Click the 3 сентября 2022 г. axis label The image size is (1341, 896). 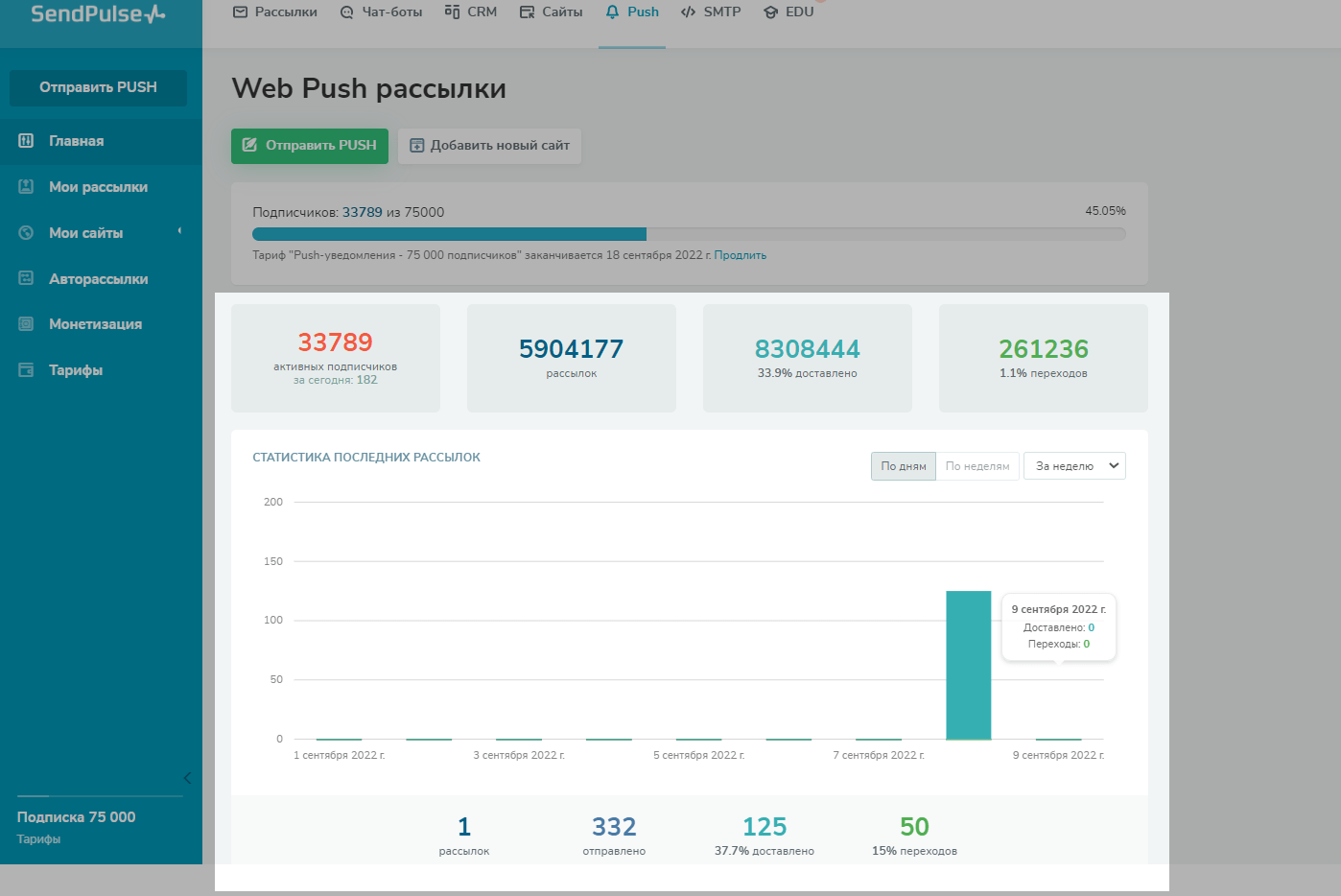(x=519, y=756)
